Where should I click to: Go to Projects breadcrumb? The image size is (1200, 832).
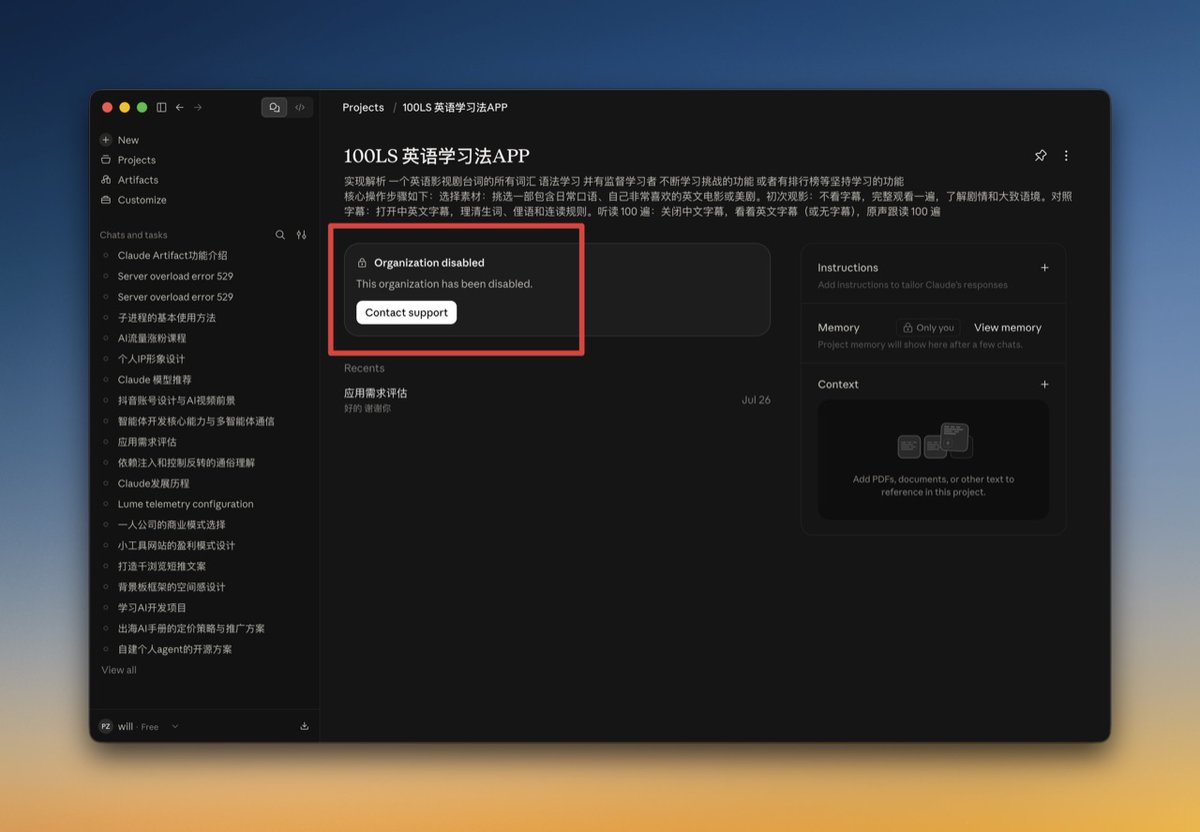pos(363,107)
